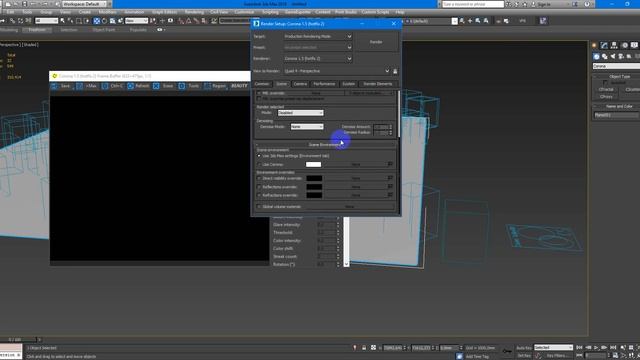
Task: Switch to the Common tab in Render Setup
Action: 262,84
